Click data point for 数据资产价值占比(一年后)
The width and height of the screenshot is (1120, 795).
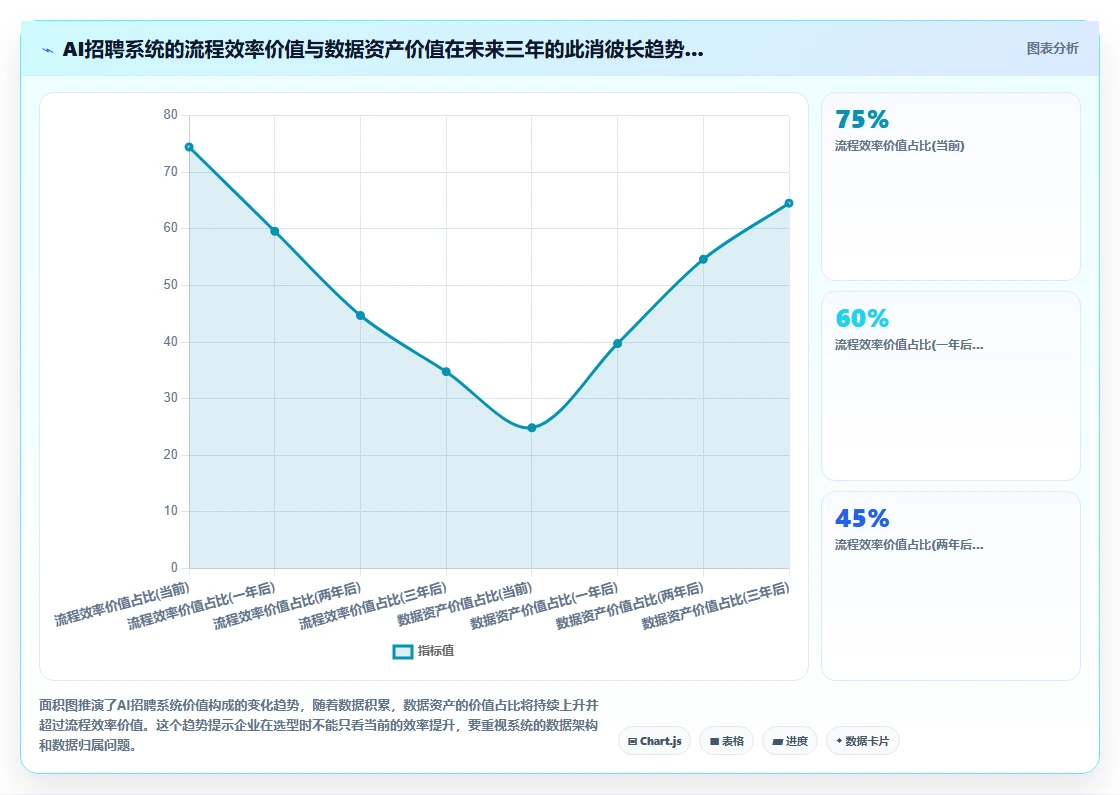tap(617, 344)
